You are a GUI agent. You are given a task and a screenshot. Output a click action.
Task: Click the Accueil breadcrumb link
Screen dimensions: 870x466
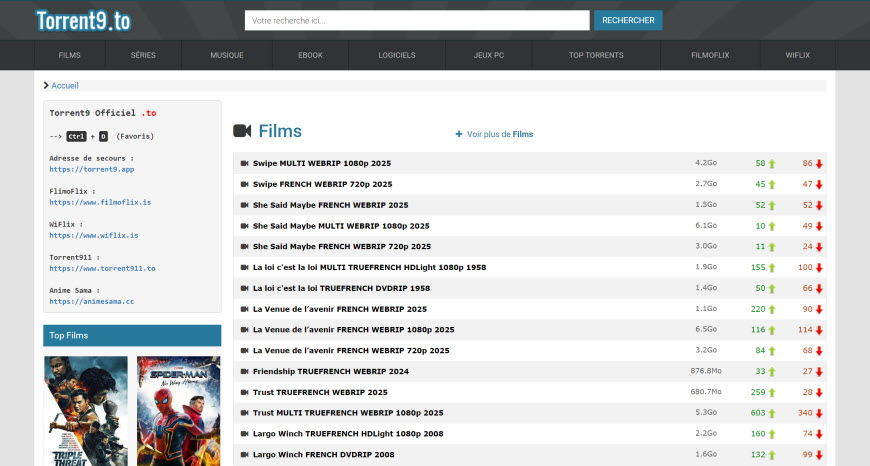[x=65, y=86]
